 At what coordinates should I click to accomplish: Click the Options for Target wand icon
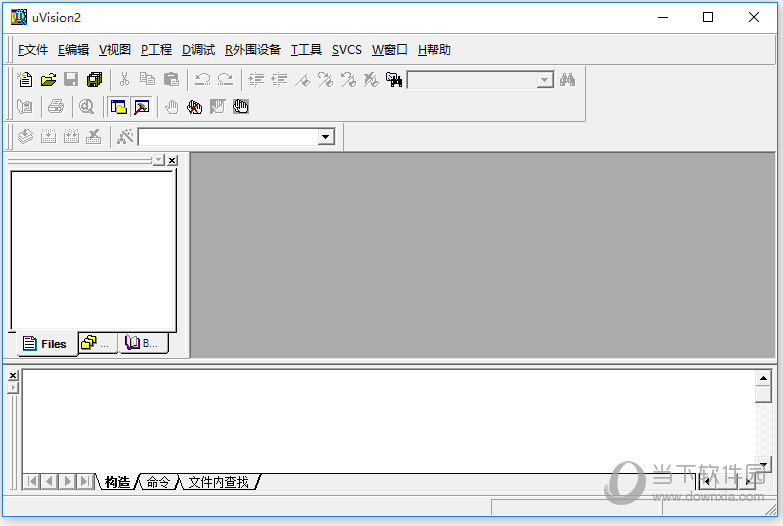125,136
